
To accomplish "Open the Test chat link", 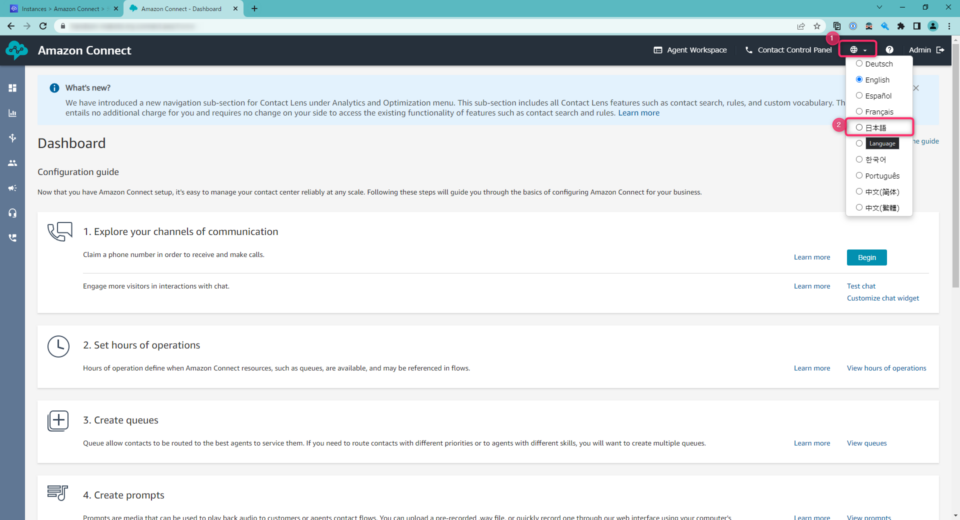I will pyautogui.click(x=861, y=286).
